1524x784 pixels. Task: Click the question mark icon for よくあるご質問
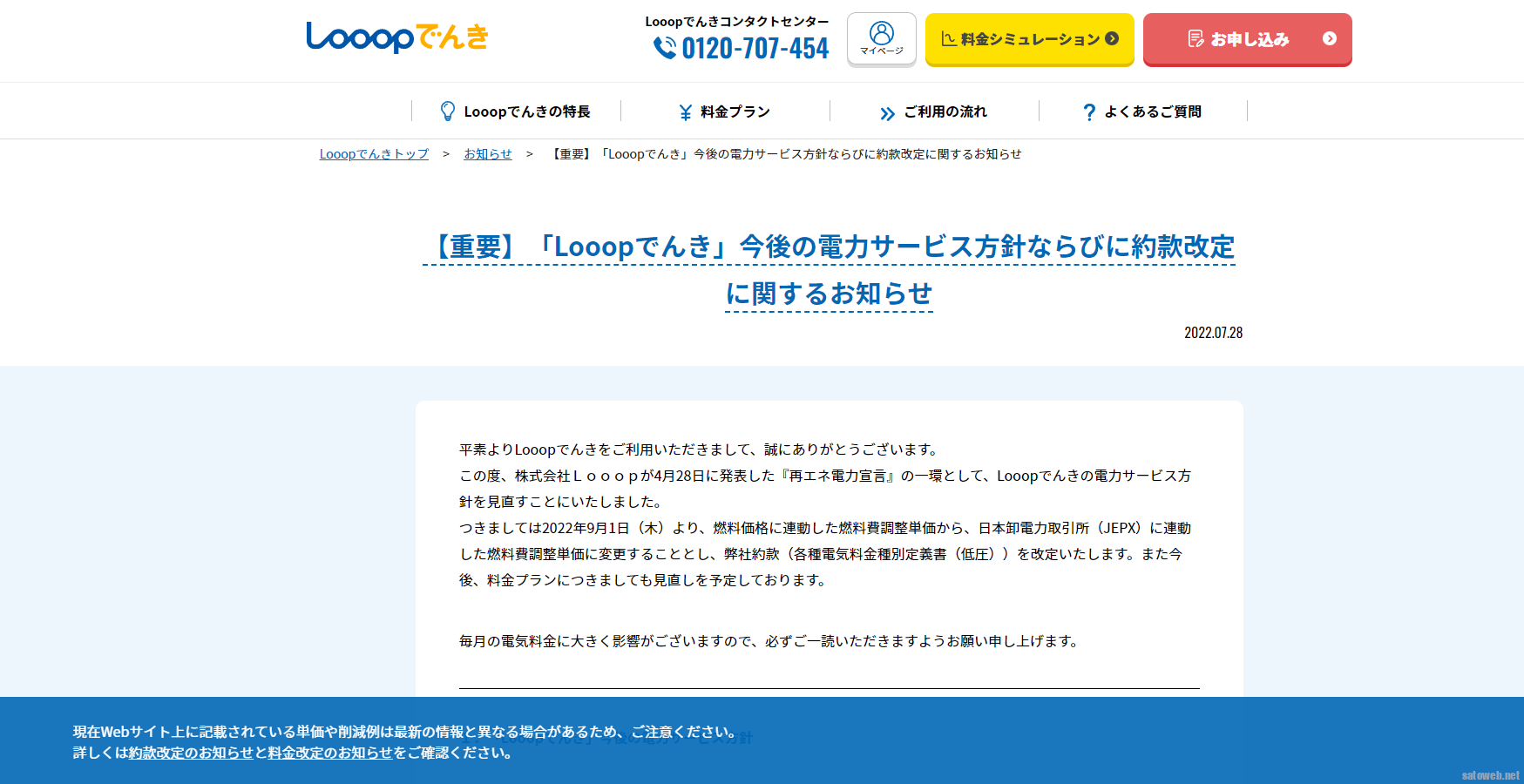point(1089,112)
